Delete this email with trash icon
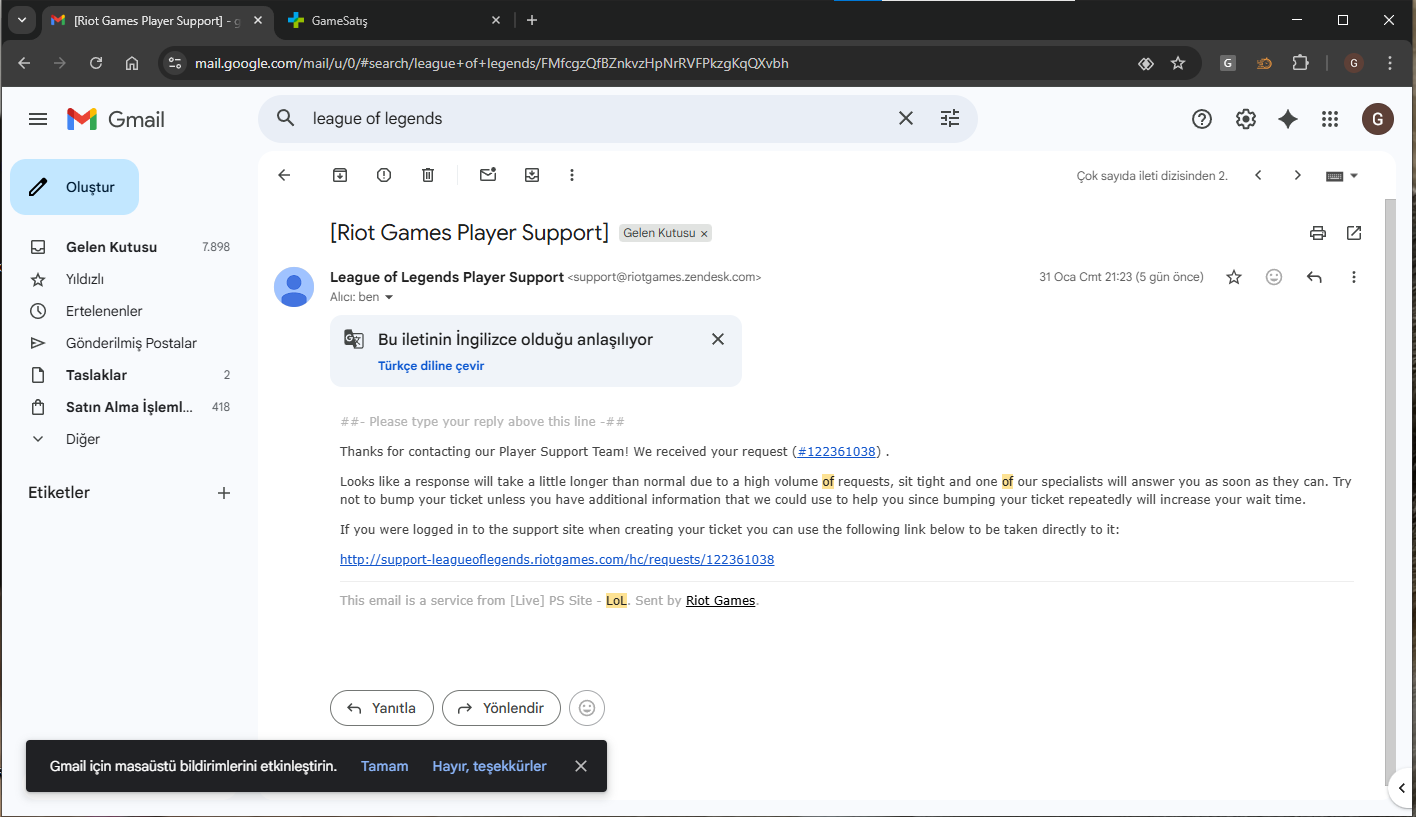The height and width of the screenshot is (817, 1416). tap(428, 175)
